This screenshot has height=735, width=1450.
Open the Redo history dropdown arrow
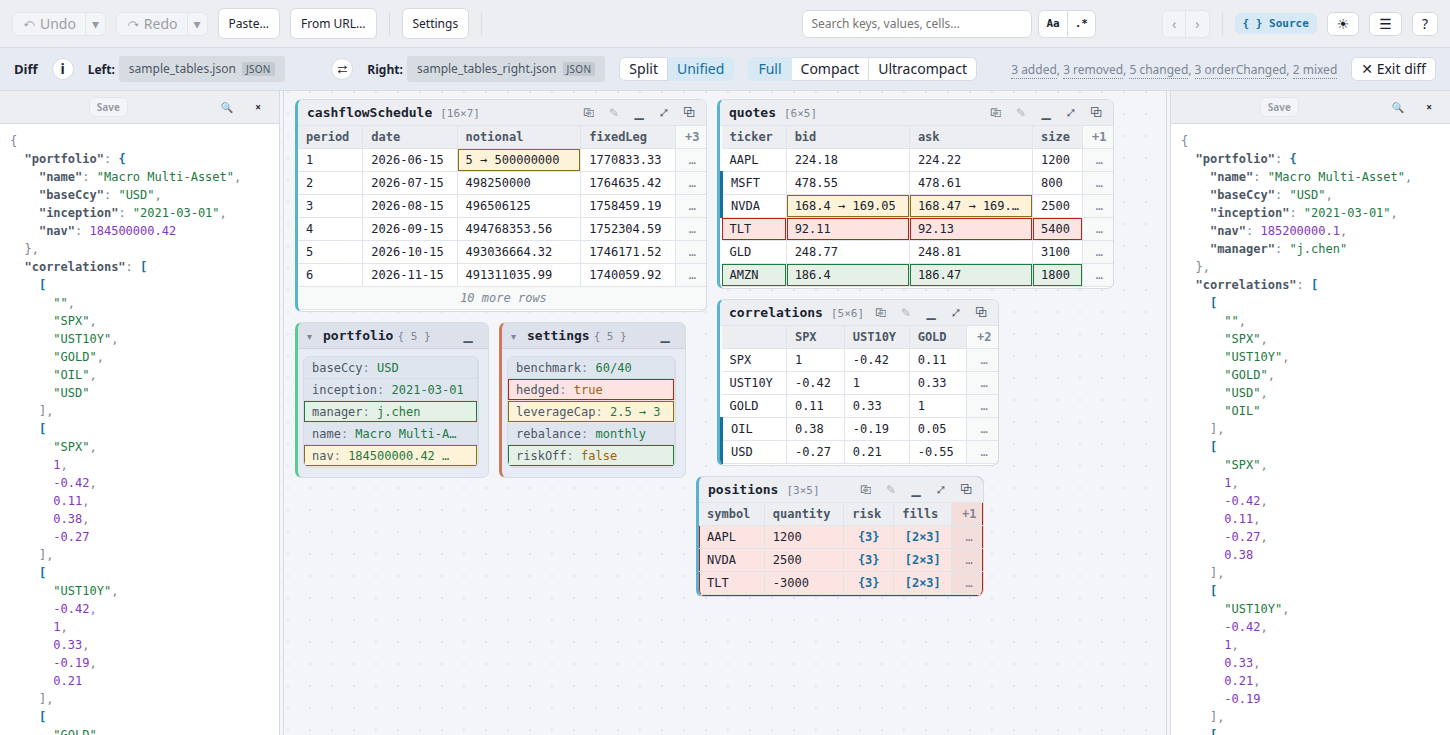[198, 24]
